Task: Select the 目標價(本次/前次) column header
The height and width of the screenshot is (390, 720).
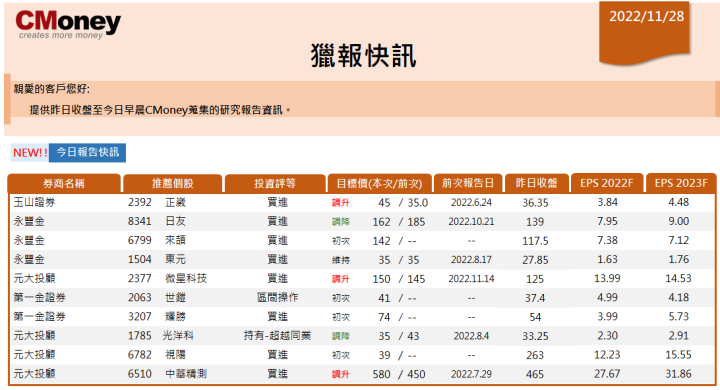Action: pyautogui.click(x=379, y=183)
